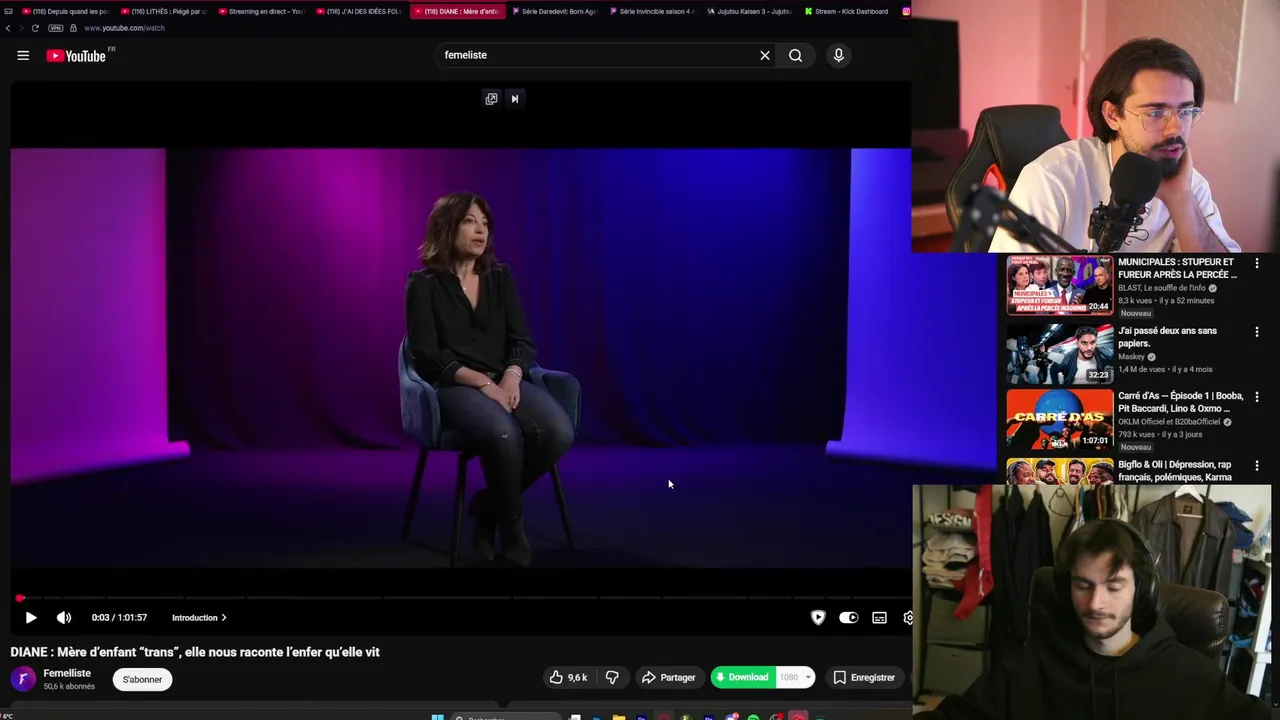Open the shield play extension icon in the player
The width and height of the screenshot is (1280, 720).
tap(818, 618)
